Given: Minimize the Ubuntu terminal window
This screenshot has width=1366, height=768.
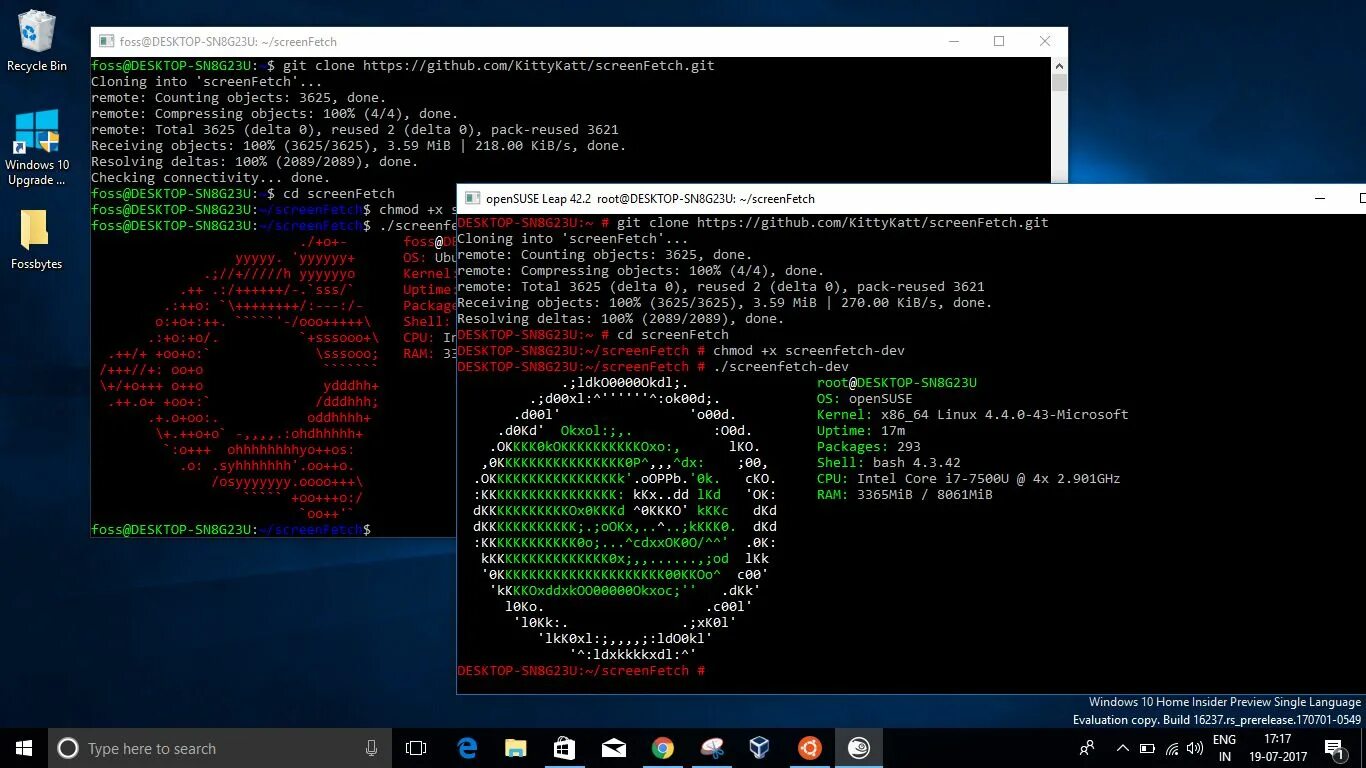Looking at the screenshot, I should [x=953, y=42].
